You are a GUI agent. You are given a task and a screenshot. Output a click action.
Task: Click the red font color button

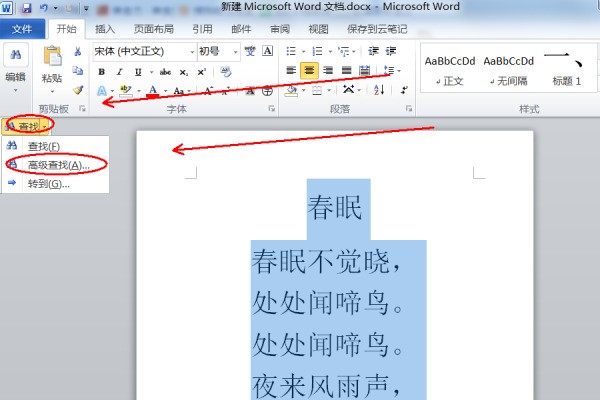(x=152, y=91)
